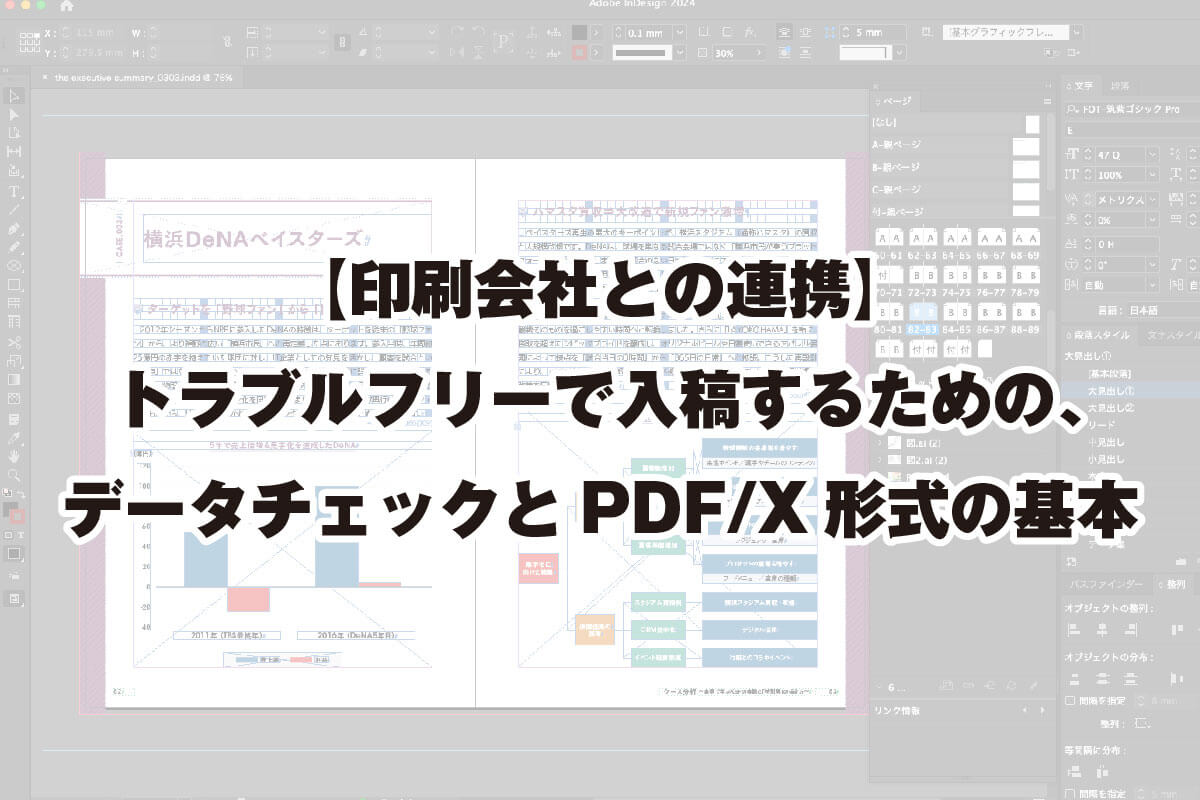Click the distribute top edges icon
The height and width of the screenshot is (800, 1200).
(x=1073, y=679)
